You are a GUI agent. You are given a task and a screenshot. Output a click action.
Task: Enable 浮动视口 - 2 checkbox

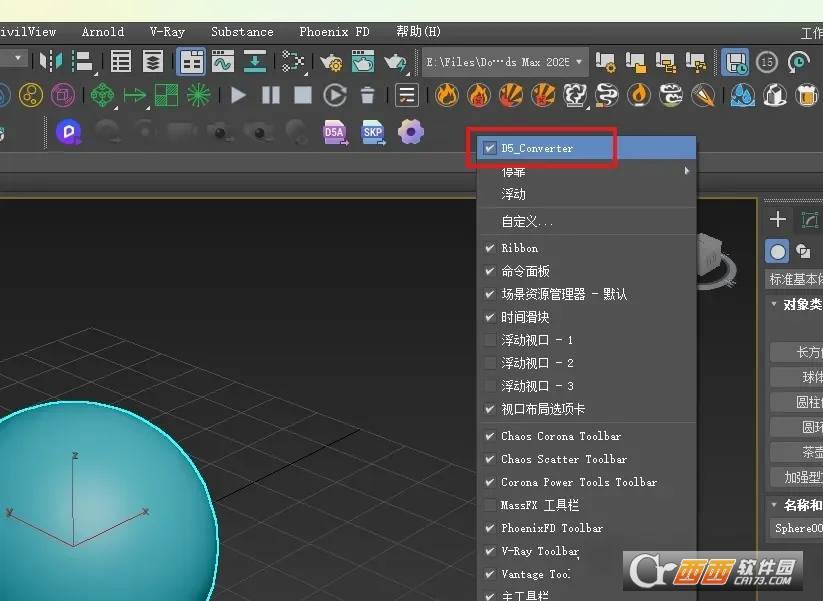(x=490, y=363)
